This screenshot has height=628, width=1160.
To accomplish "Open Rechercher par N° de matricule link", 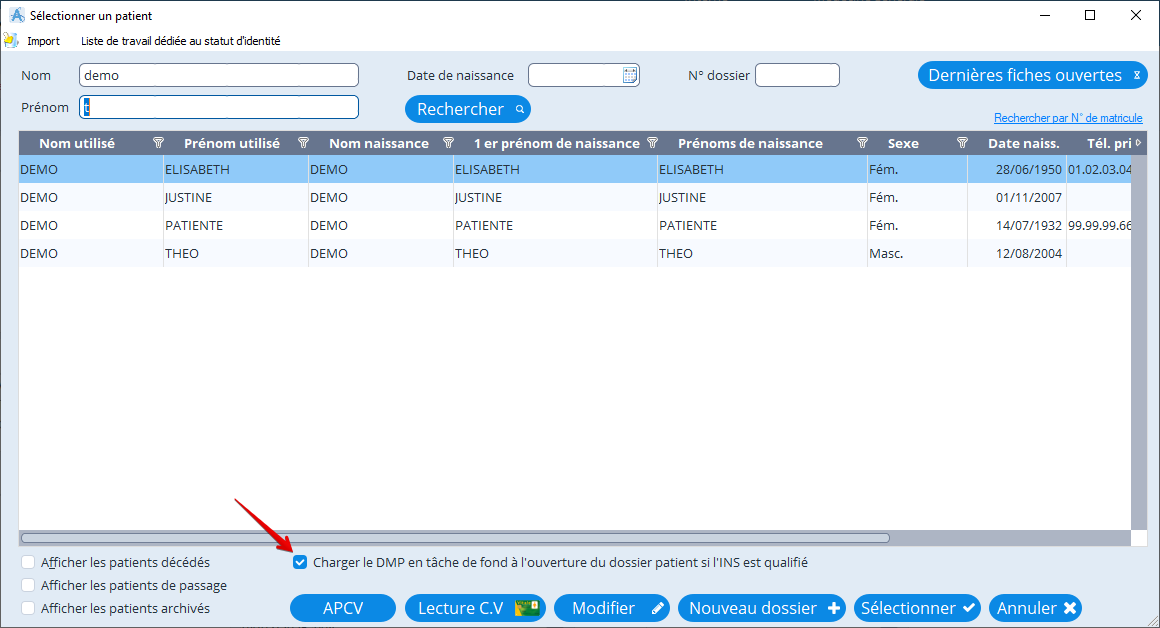I will pyautogui.click(x=1068, y=118).
